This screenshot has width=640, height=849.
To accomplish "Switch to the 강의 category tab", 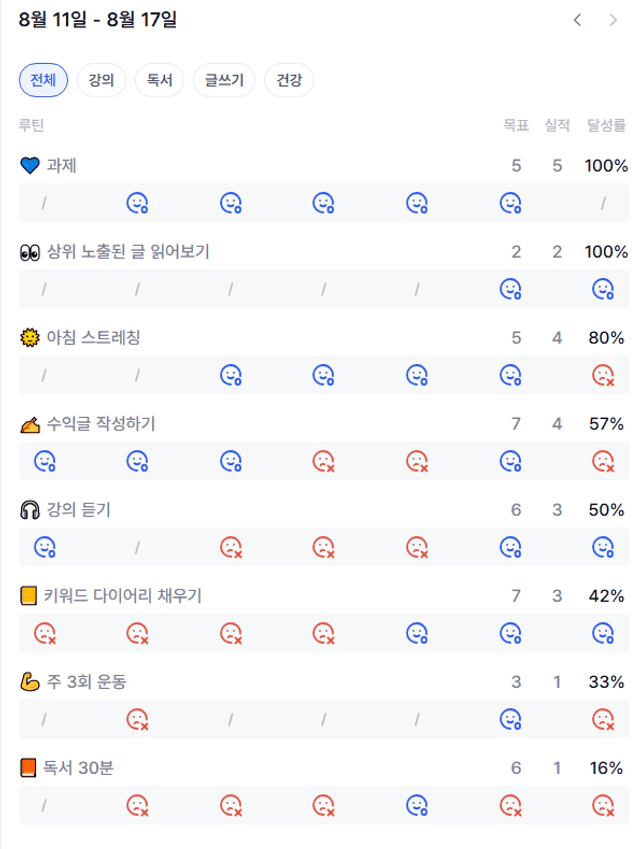I will pyautogui.click(x=101, y=80).
